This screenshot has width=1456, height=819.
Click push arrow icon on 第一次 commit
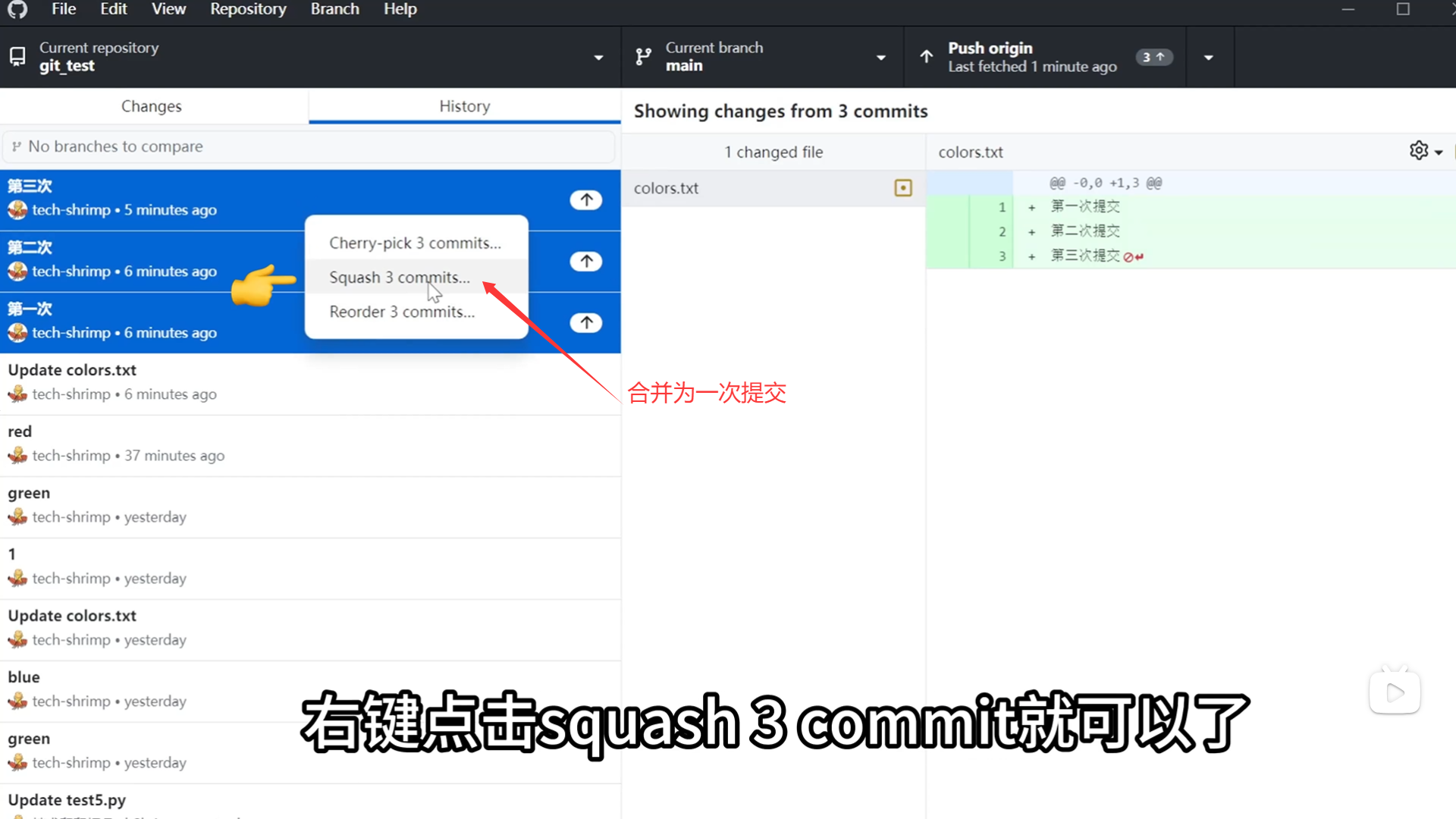click(x=586, y=323)
